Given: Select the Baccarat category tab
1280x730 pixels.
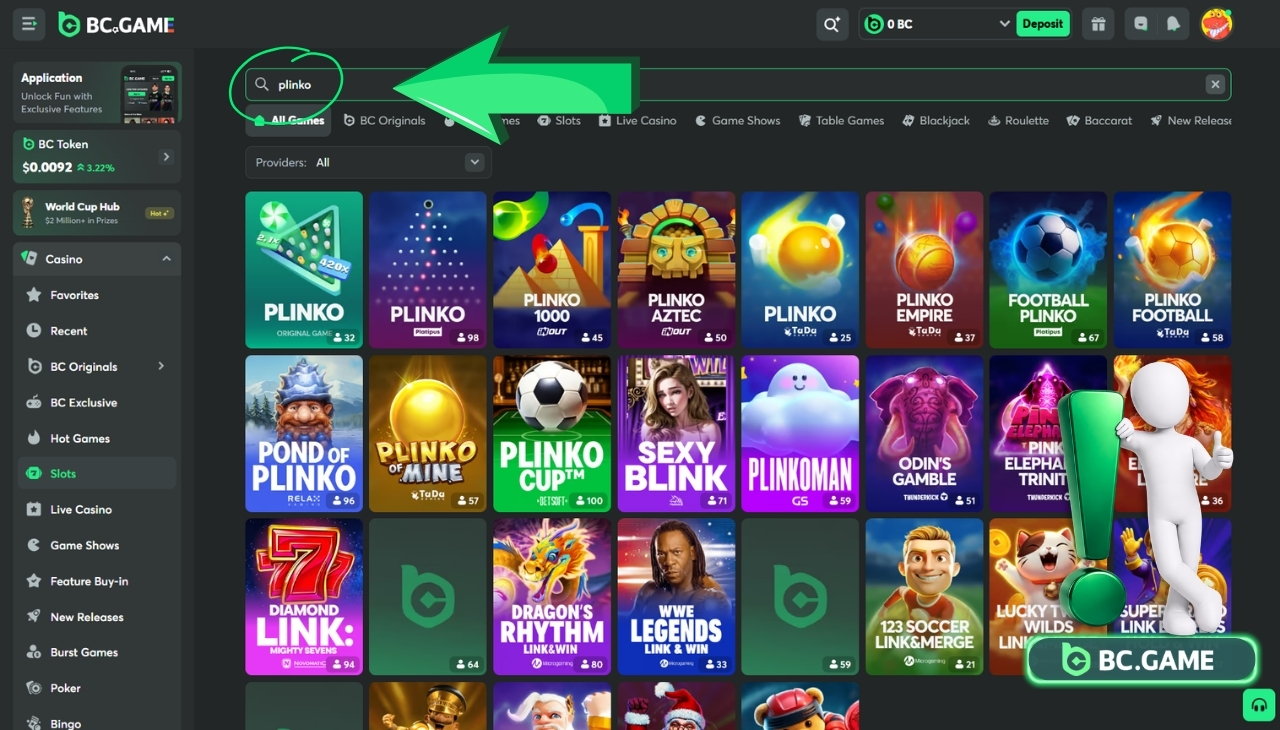Looking at the screenshot, I should pyautogui.click(x=1099, y=121).
